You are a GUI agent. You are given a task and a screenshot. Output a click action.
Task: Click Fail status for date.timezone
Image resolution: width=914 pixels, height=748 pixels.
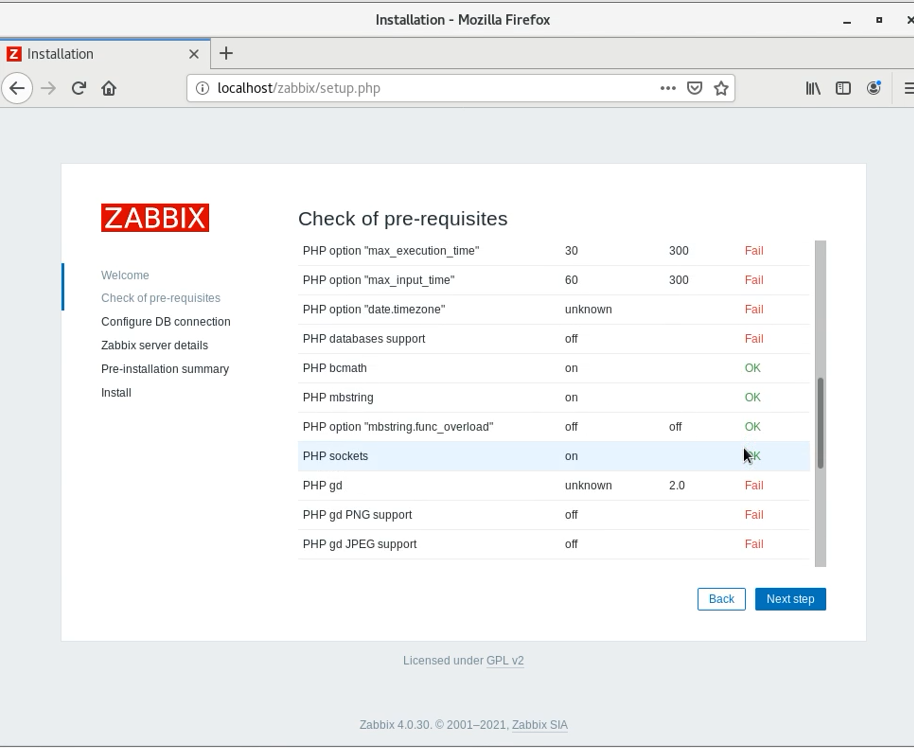tap(754, 310)
